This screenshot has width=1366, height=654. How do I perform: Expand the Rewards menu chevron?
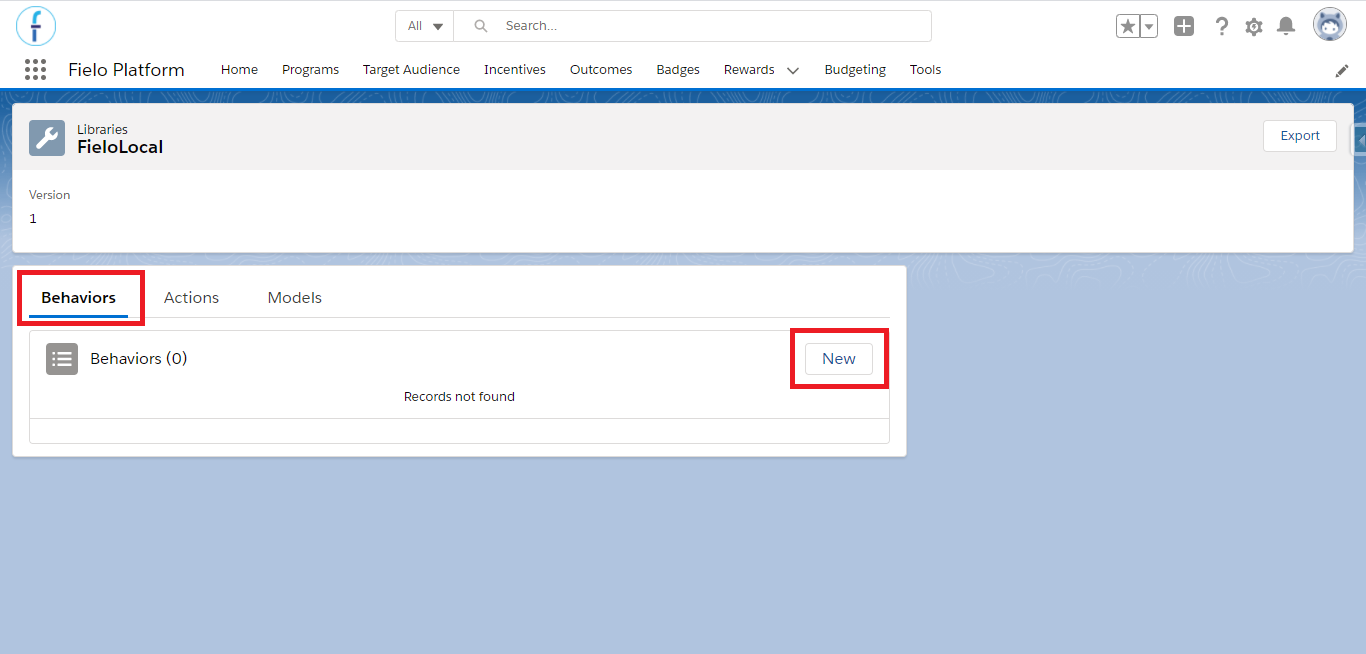pos(793,70)
